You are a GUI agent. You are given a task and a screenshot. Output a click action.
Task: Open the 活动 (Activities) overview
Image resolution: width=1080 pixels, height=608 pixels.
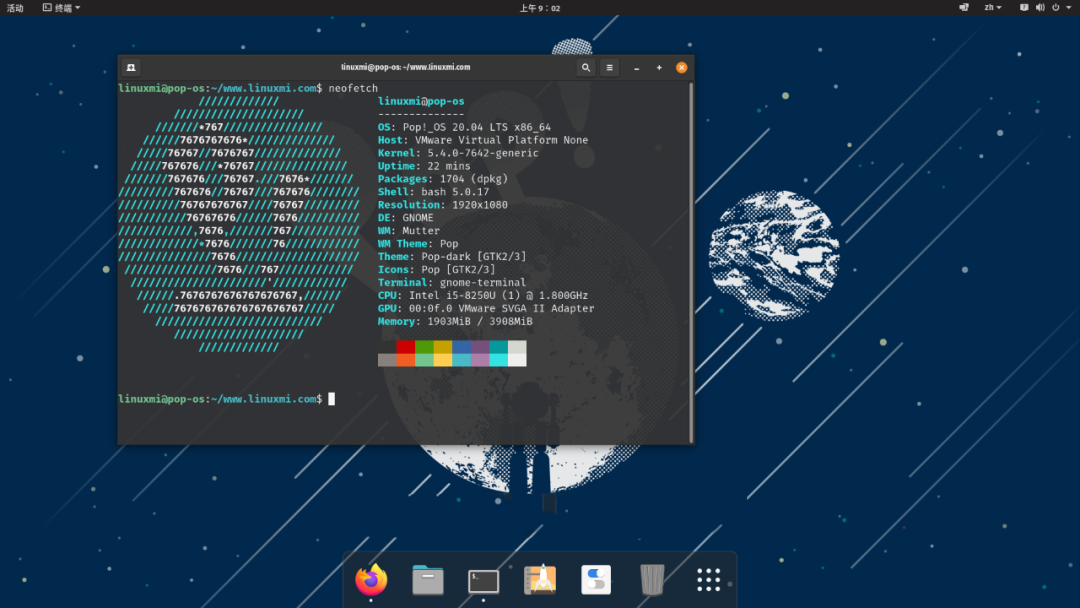tap(14, 7)
